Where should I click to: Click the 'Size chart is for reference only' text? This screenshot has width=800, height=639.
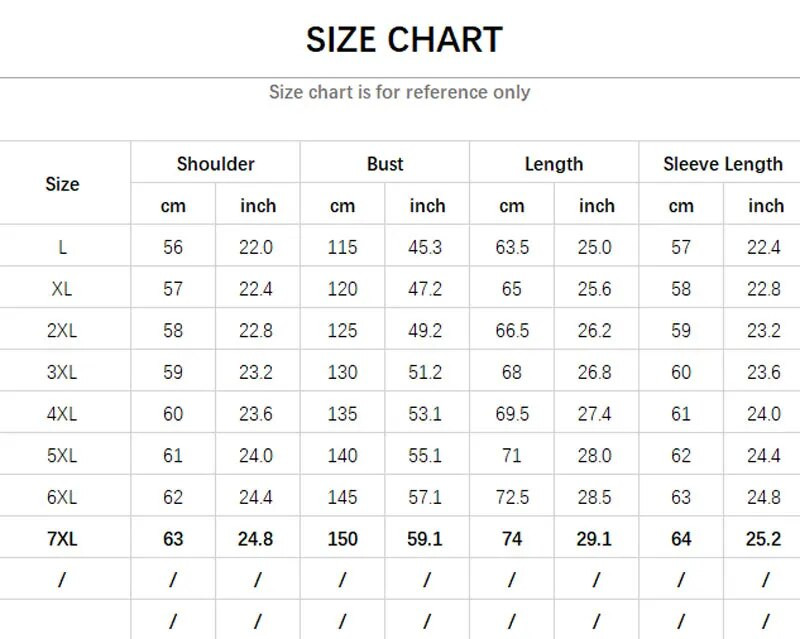(399, 92)
